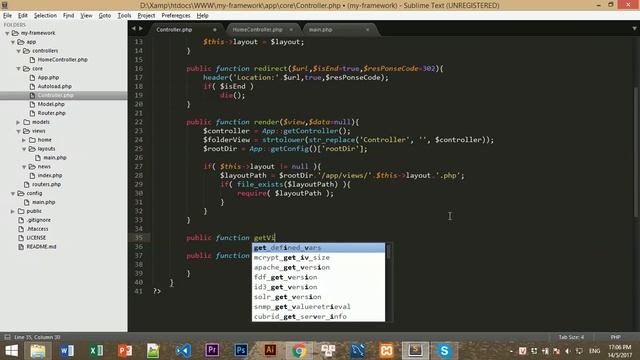Open XAMPP control panel taskbar icon

386,351
